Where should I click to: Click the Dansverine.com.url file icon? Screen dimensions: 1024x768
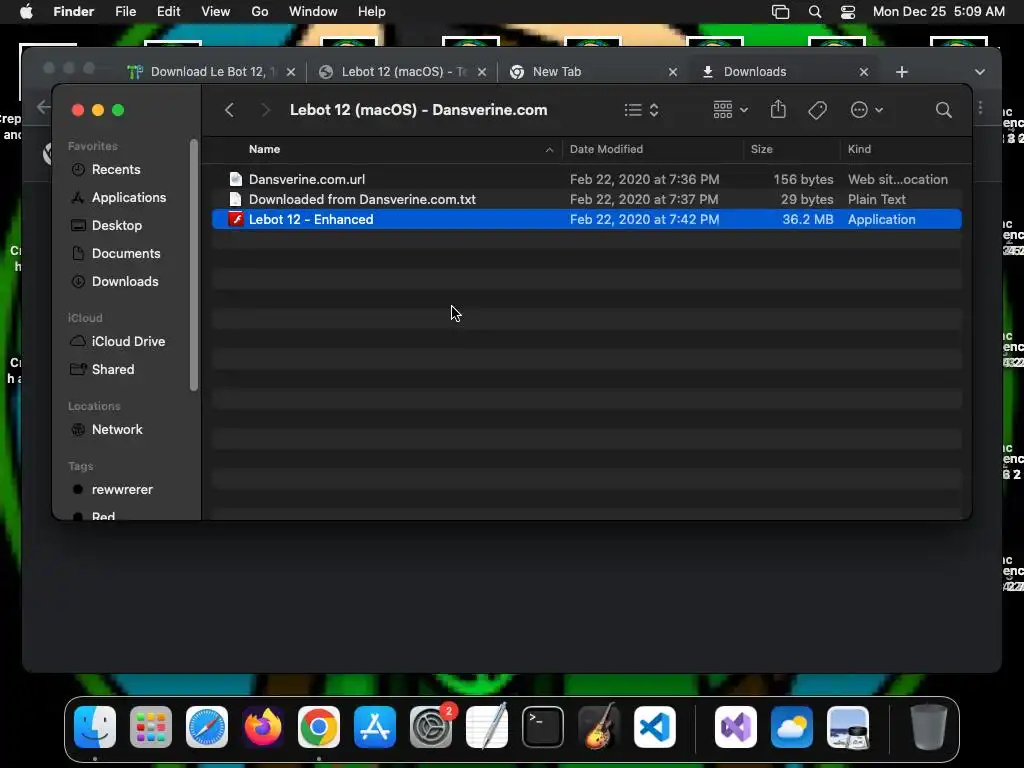(236, 179)
